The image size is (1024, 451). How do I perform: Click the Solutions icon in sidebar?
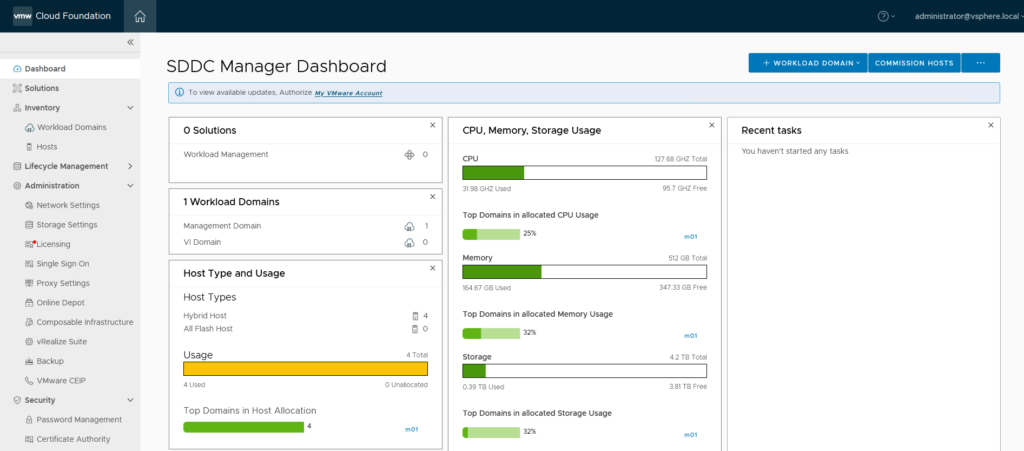click(18, 88)
